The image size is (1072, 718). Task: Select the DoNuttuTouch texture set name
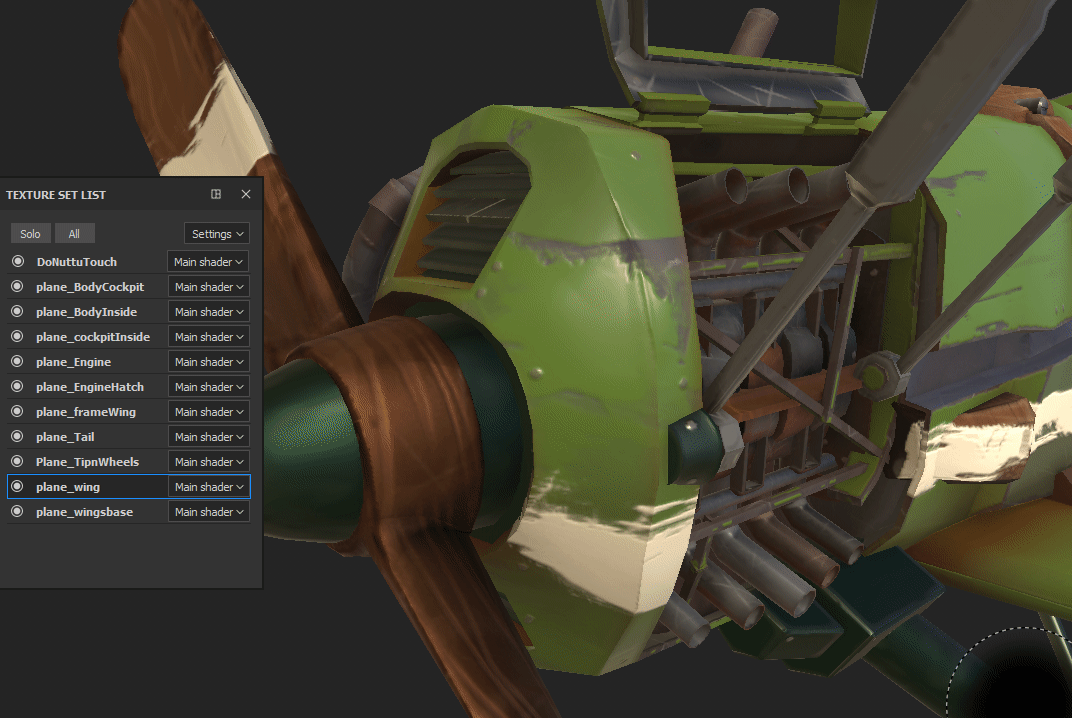(x=77, y=262)
